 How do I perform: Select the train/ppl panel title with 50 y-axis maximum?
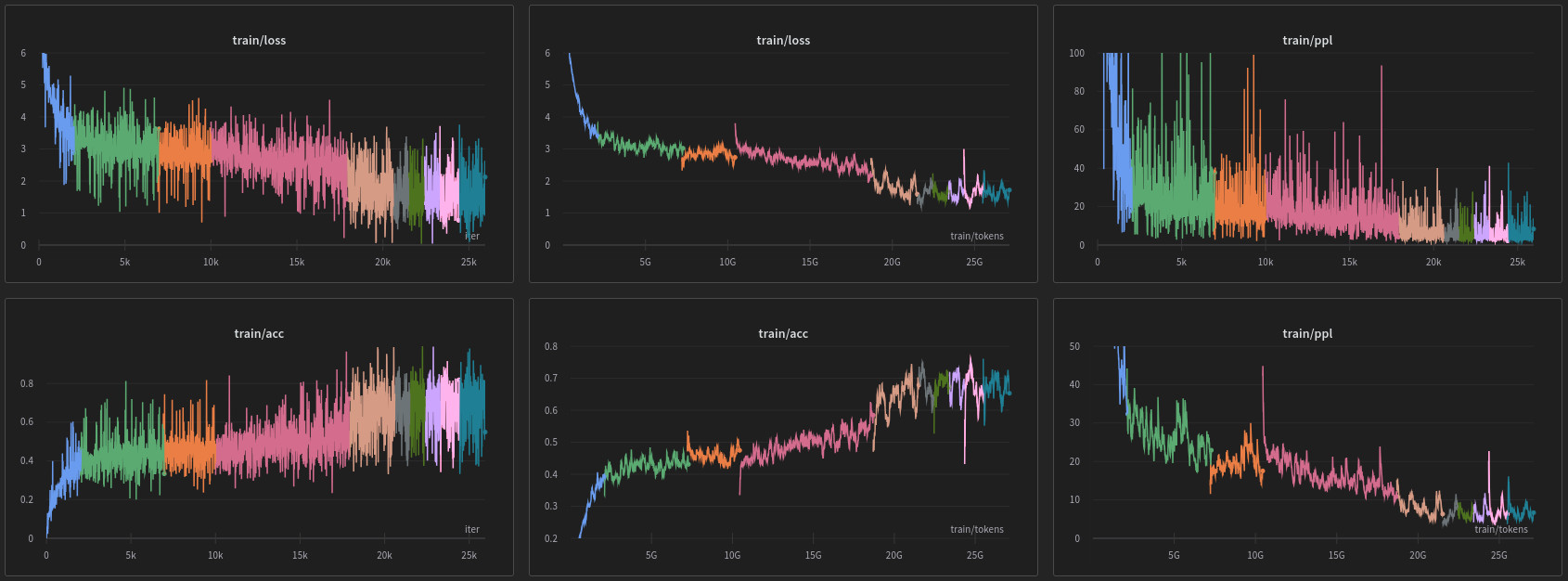[x=1306, y=333]
